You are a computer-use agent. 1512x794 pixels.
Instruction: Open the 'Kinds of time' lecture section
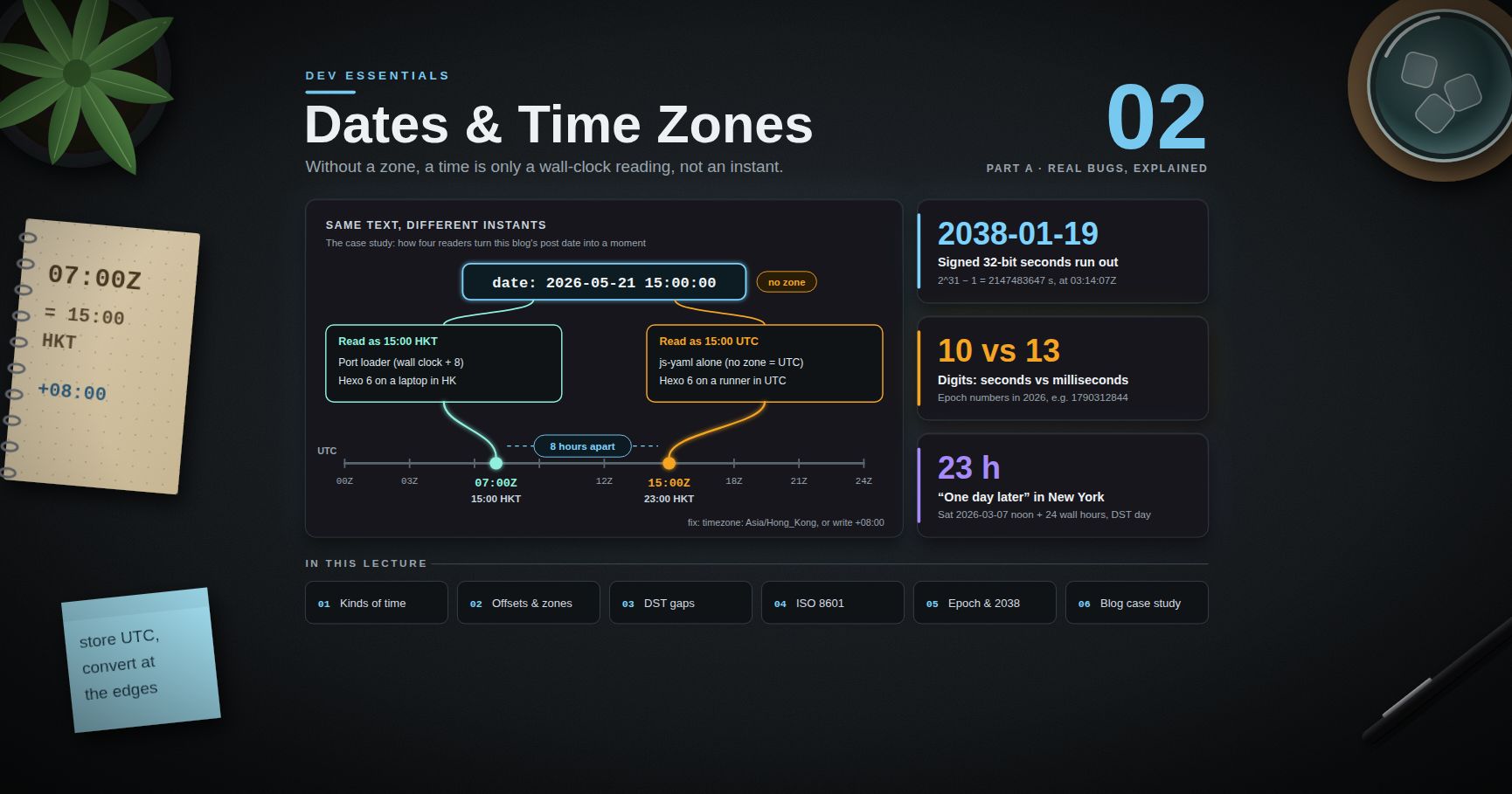tap(377, 603)
